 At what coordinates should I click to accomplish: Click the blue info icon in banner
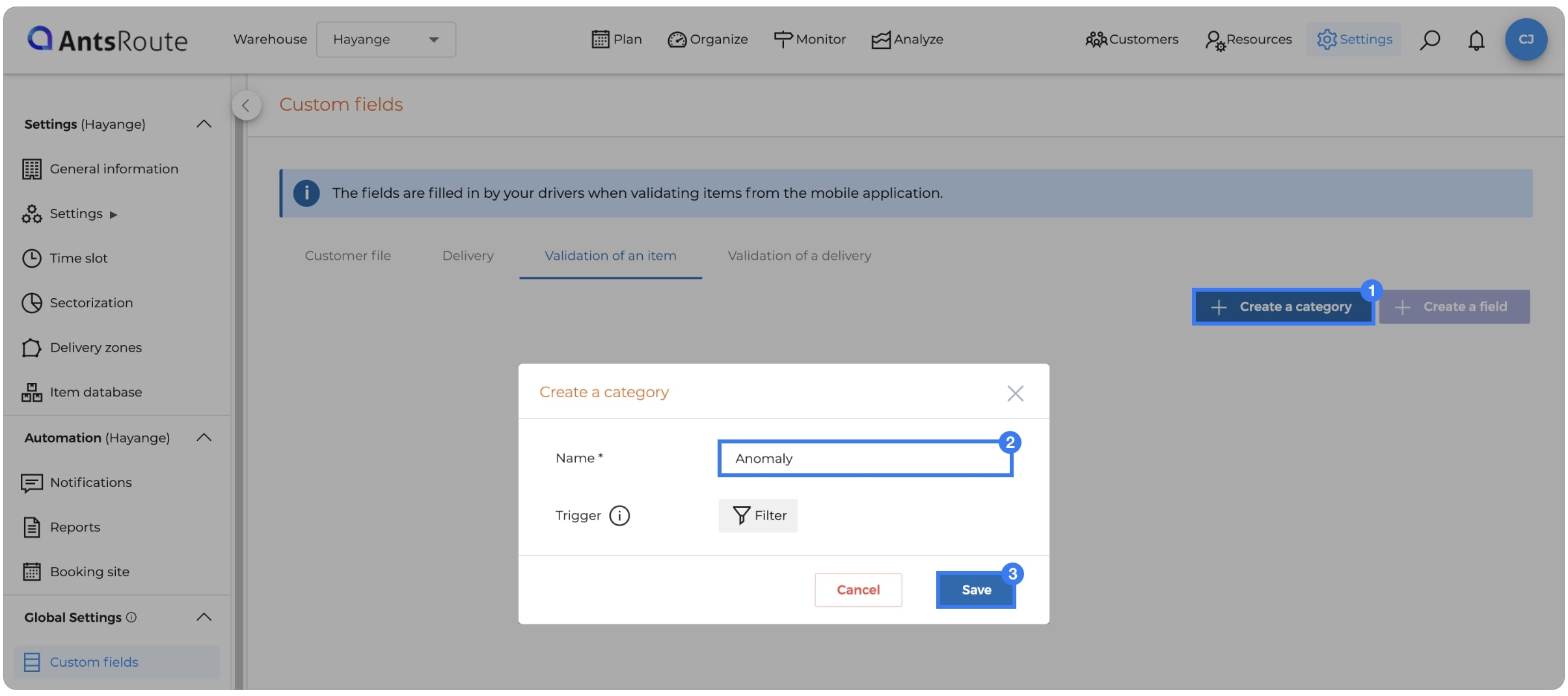pos(306,193)
